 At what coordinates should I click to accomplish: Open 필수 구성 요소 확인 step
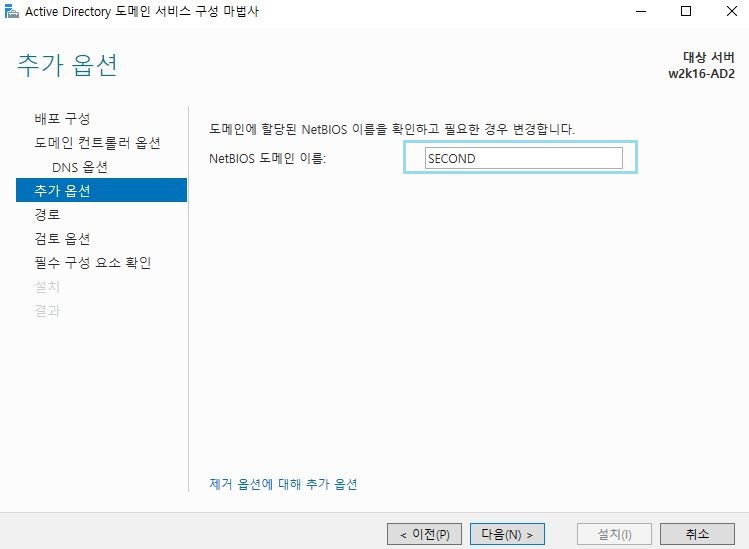click(x=93, y=262)
